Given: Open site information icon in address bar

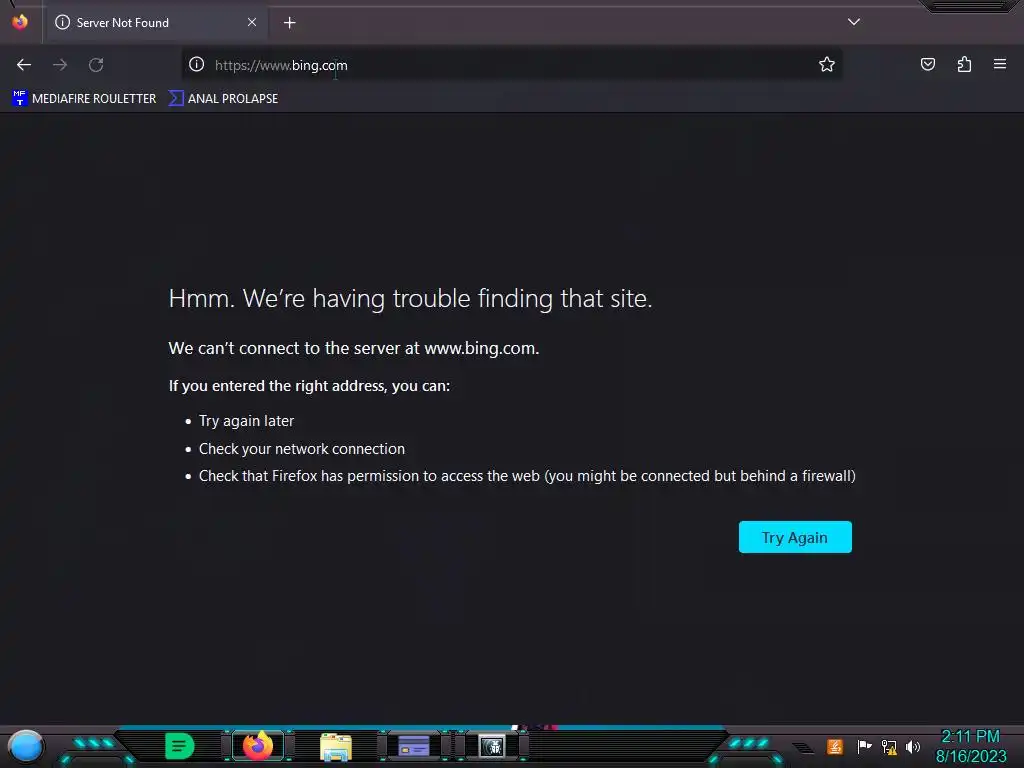Looking at the screenshot, I should click(x=197, y=64).
